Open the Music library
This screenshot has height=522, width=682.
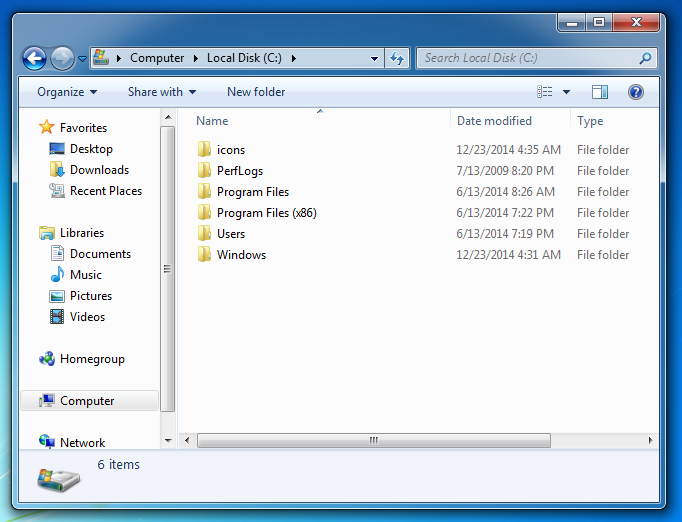86,274
